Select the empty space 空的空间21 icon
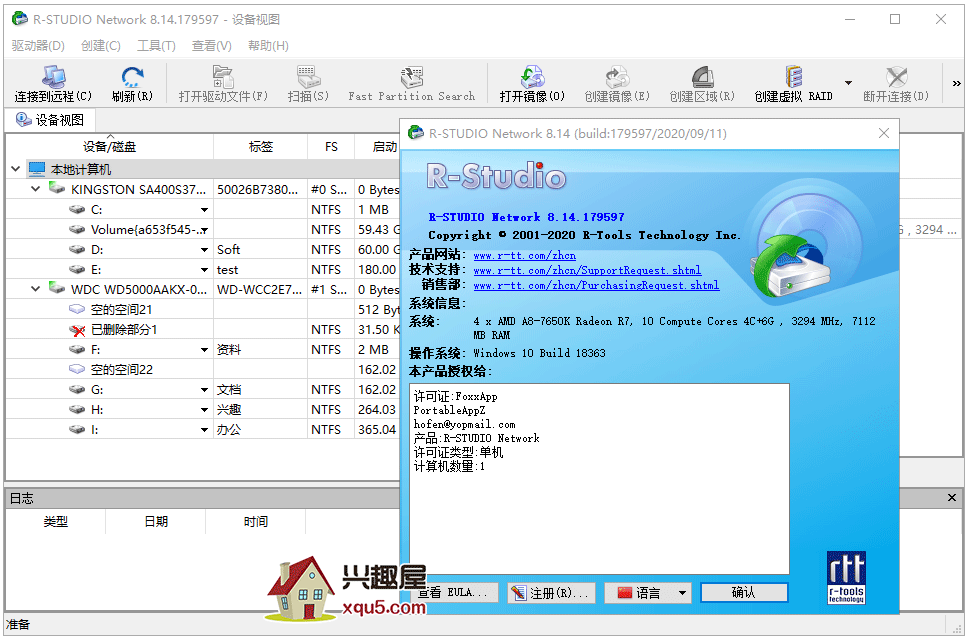The height and width of the screenshot is (641, 969). click(77, 309)
